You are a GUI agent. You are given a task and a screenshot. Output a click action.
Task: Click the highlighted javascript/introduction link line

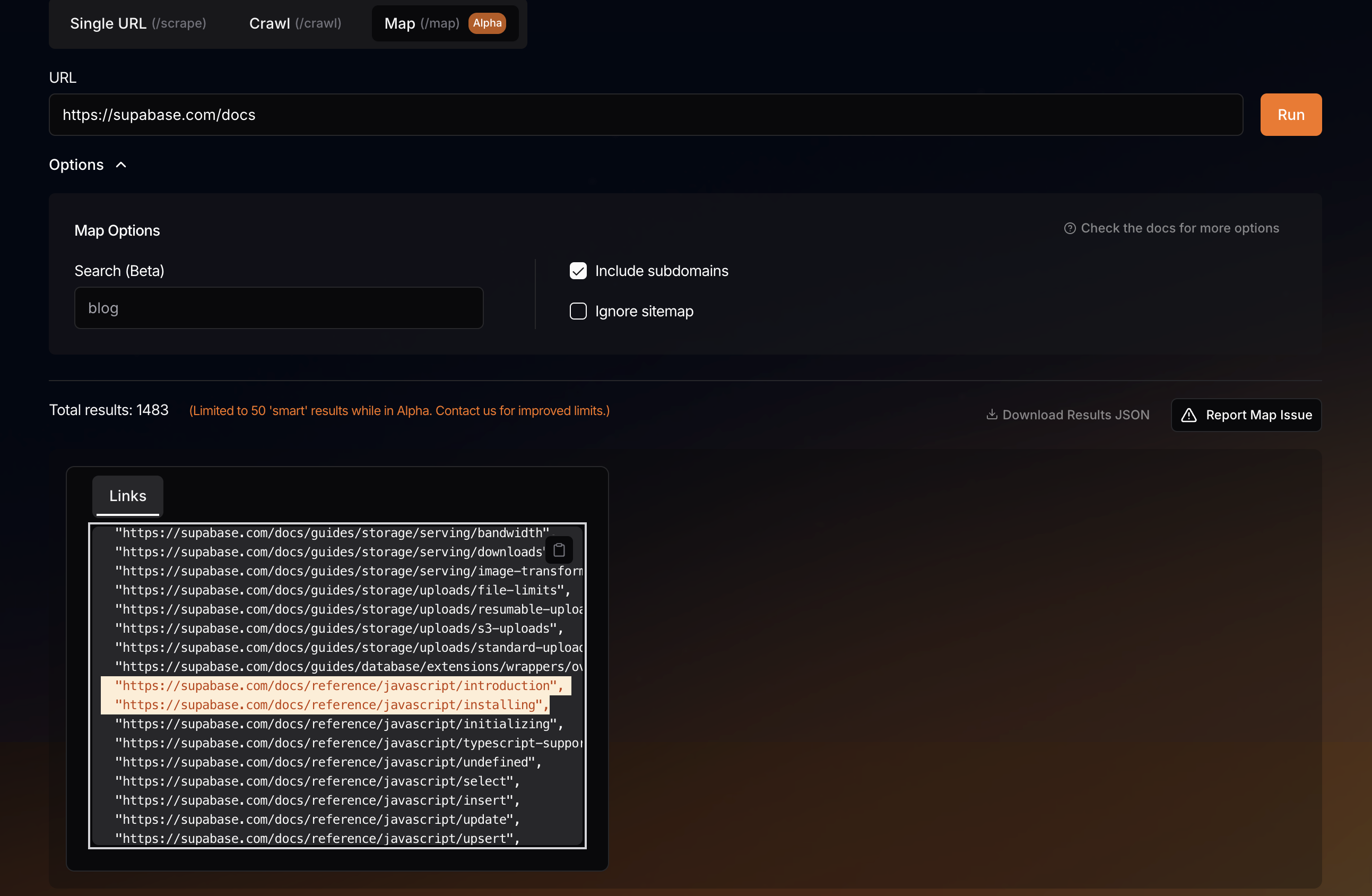click(x=337, y=686)
